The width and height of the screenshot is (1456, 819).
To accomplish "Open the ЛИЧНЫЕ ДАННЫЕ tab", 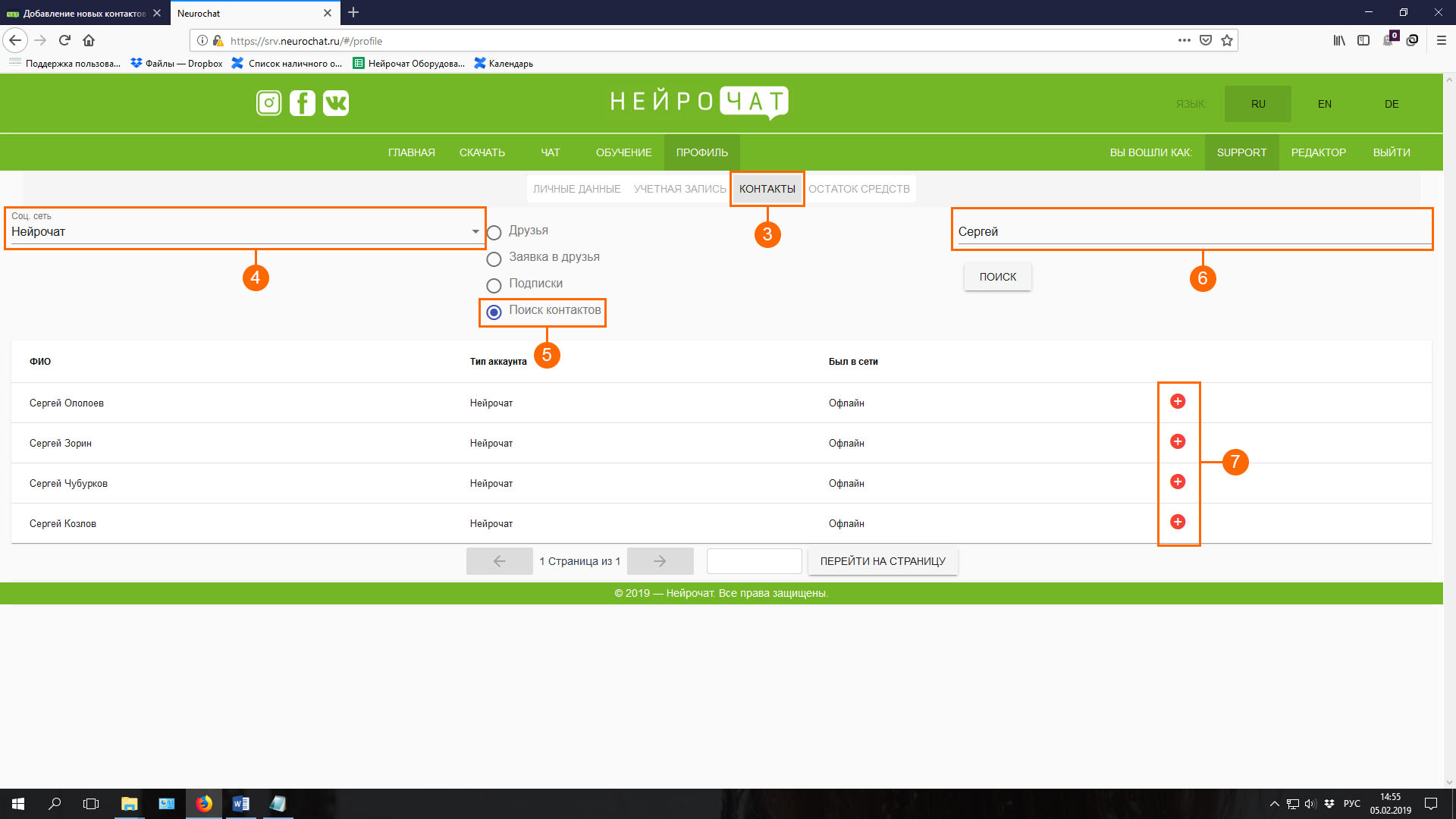I will pyautogui.click(x=576, y=189).
